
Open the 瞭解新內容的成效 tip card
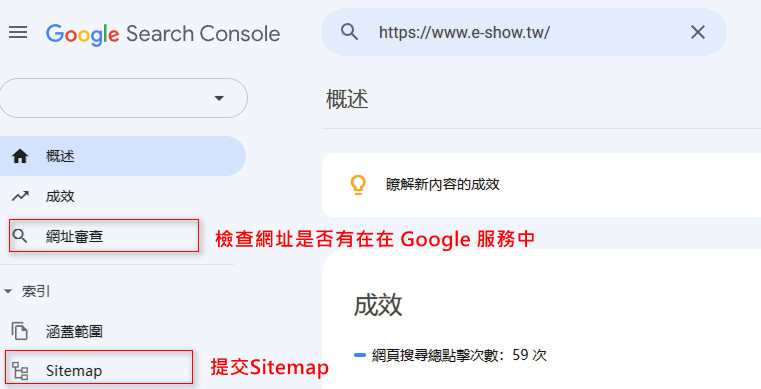tap(541, 185)
